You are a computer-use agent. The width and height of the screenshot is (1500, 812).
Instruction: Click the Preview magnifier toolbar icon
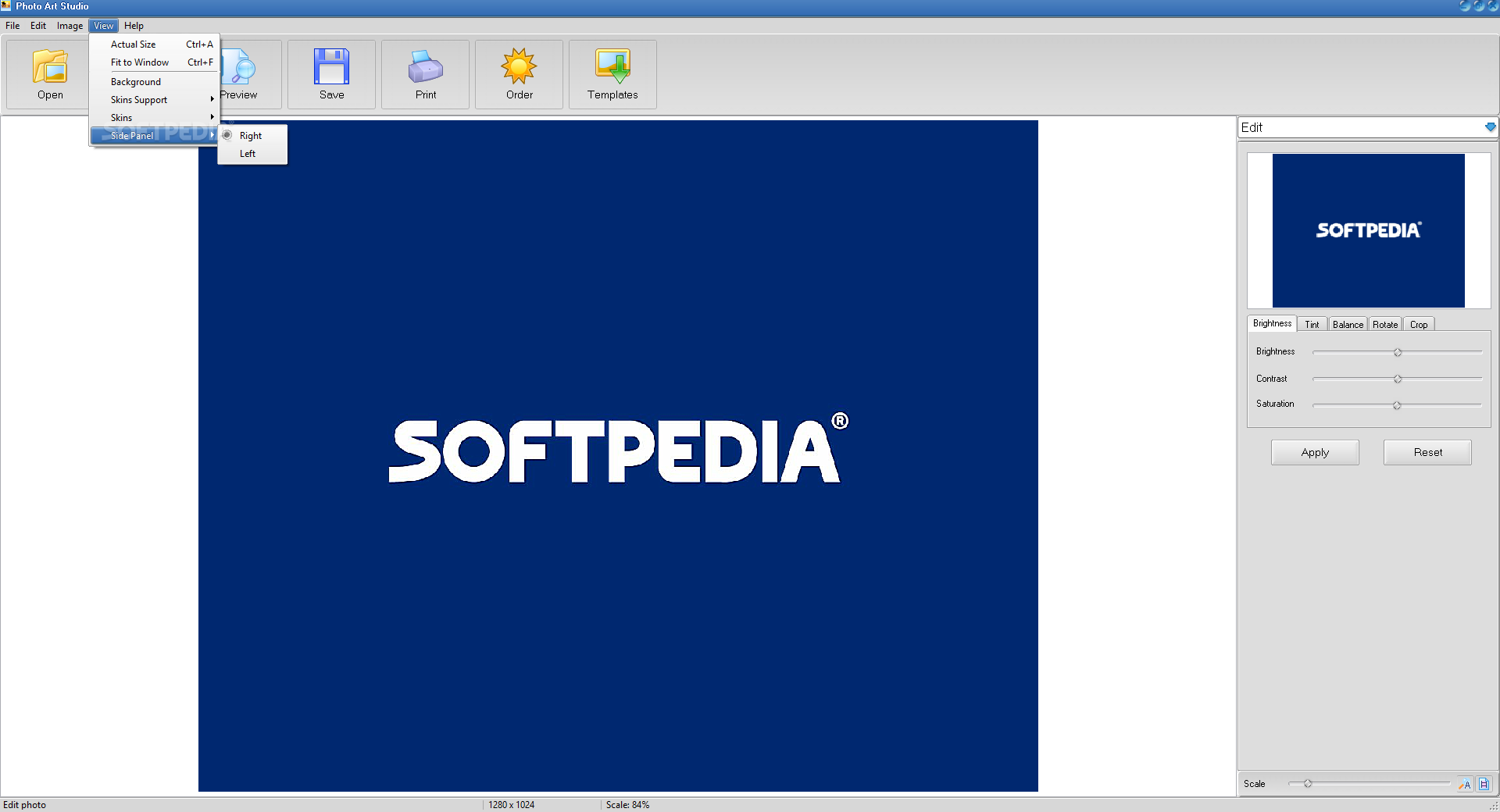(239, 66)
